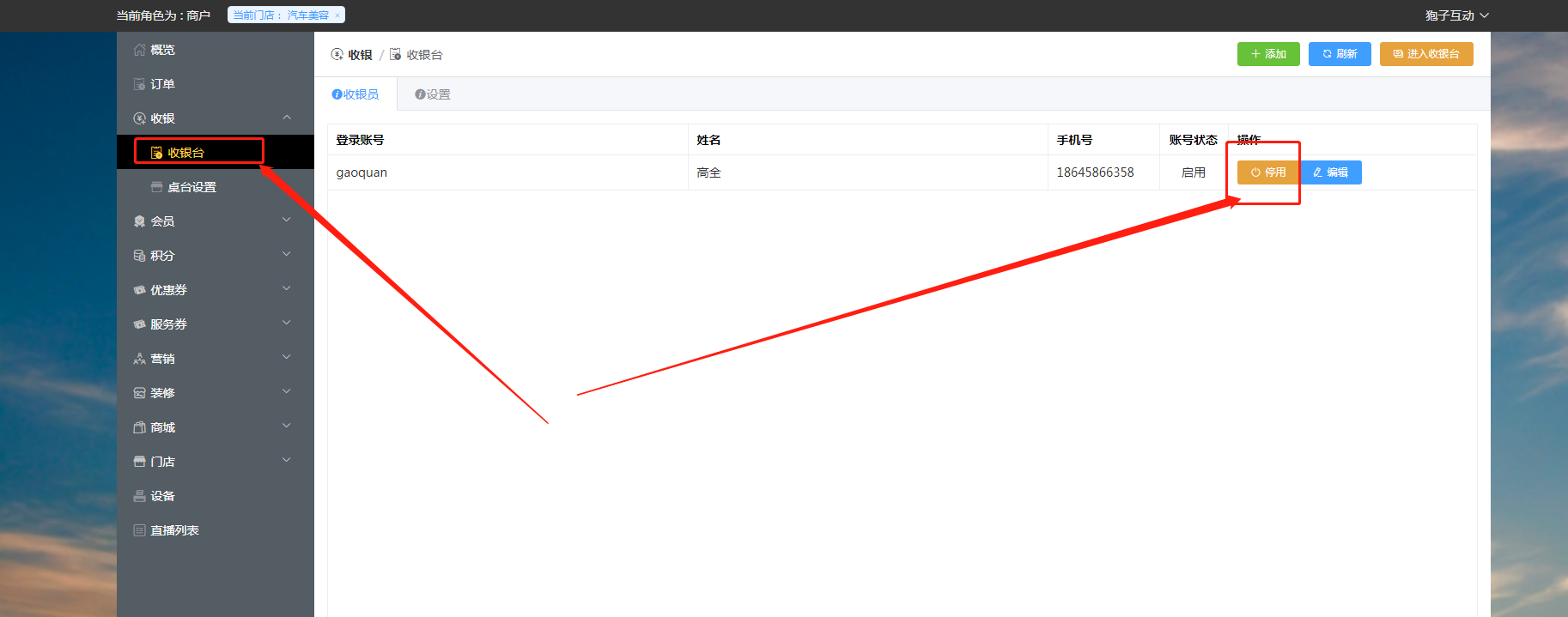Click the 收银台 breadcrumb text

[424, 55]
